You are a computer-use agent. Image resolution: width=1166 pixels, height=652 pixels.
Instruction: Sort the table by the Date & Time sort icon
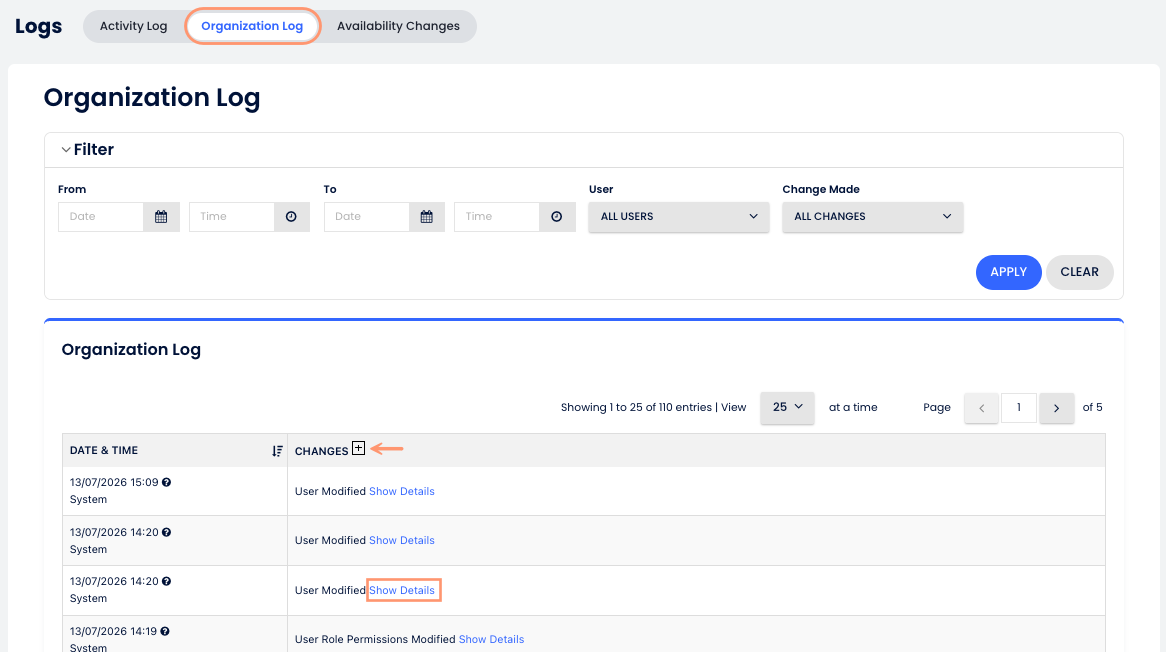tap(277, 451)
